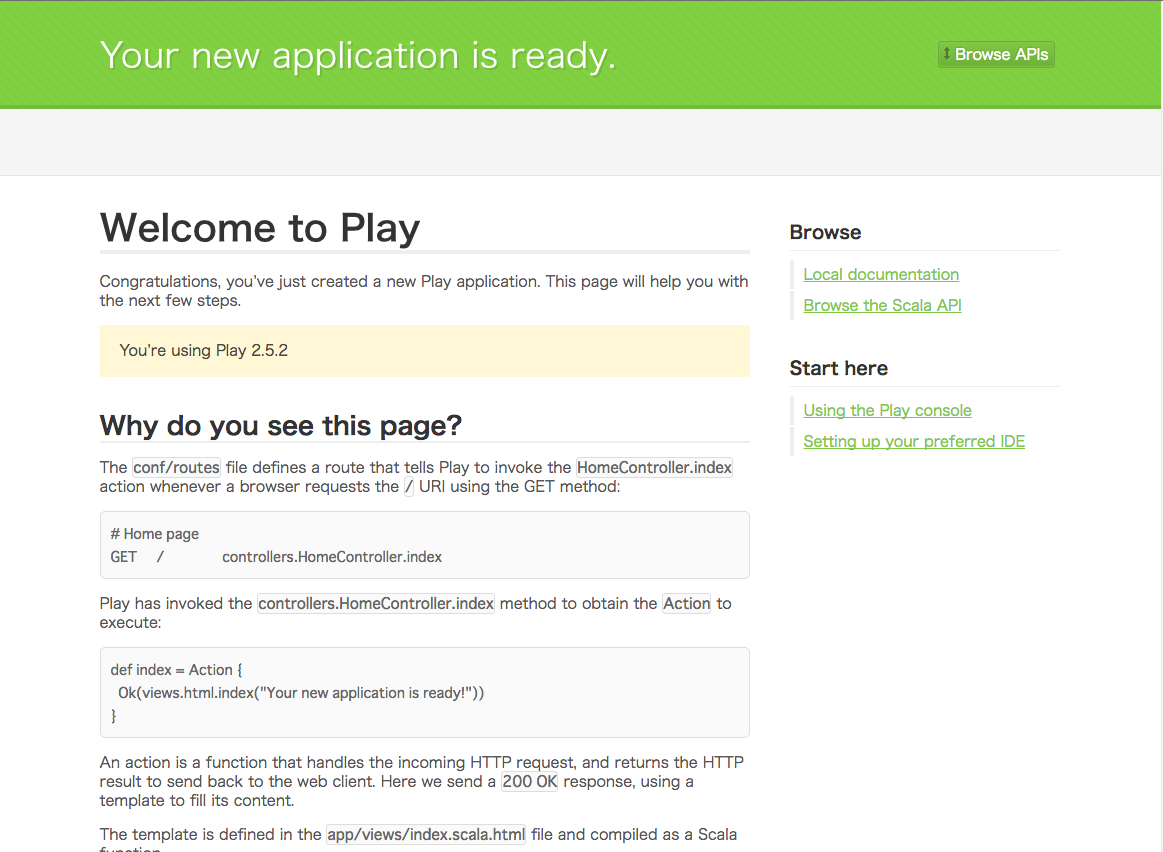The image size is (1163, 852).
Task: Click the 'You're using Play 2.5.2' notice
Action: tap(424, 351)
